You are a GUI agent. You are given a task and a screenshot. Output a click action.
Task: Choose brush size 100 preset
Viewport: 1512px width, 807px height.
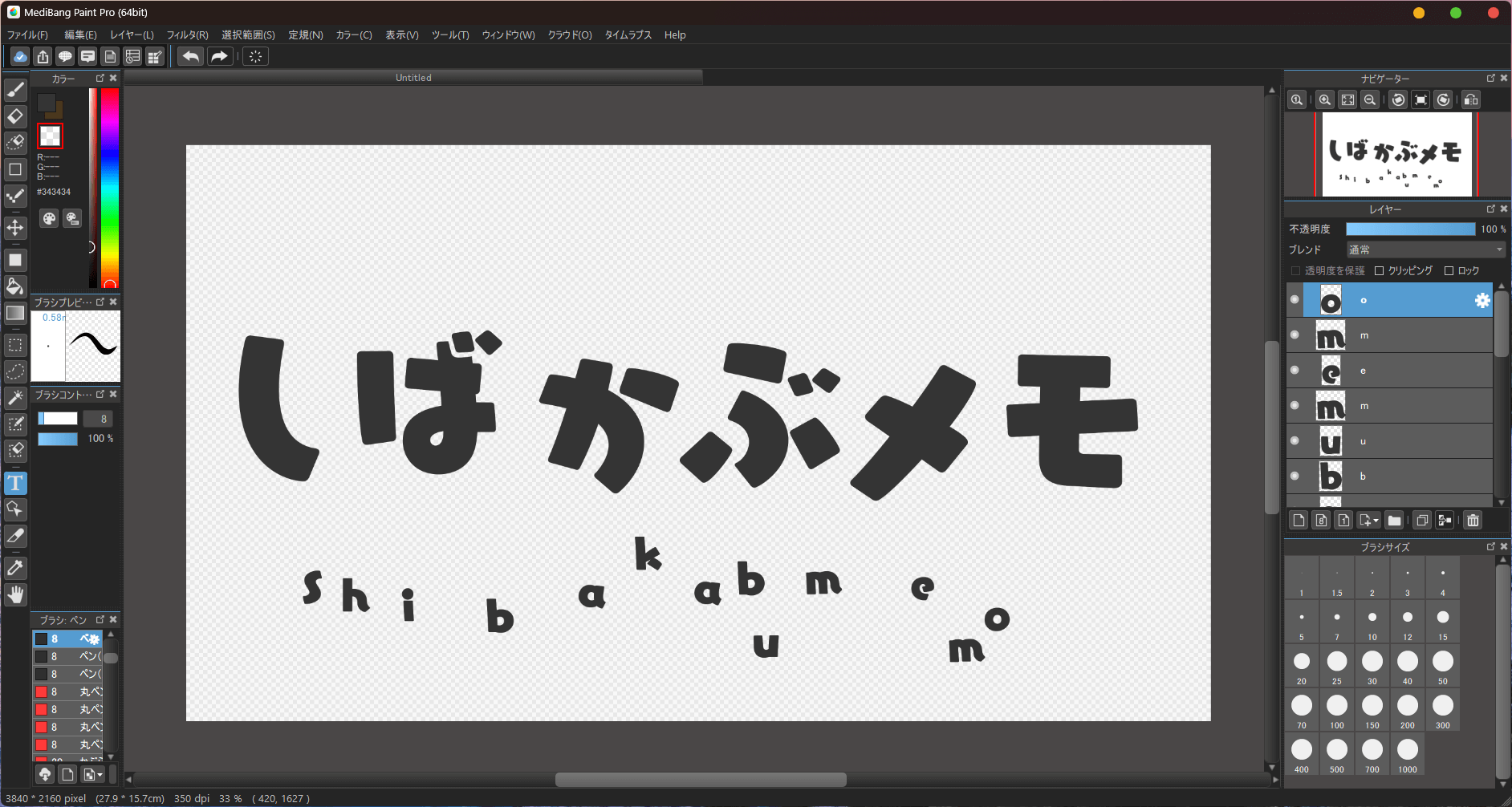[1337, 707]
